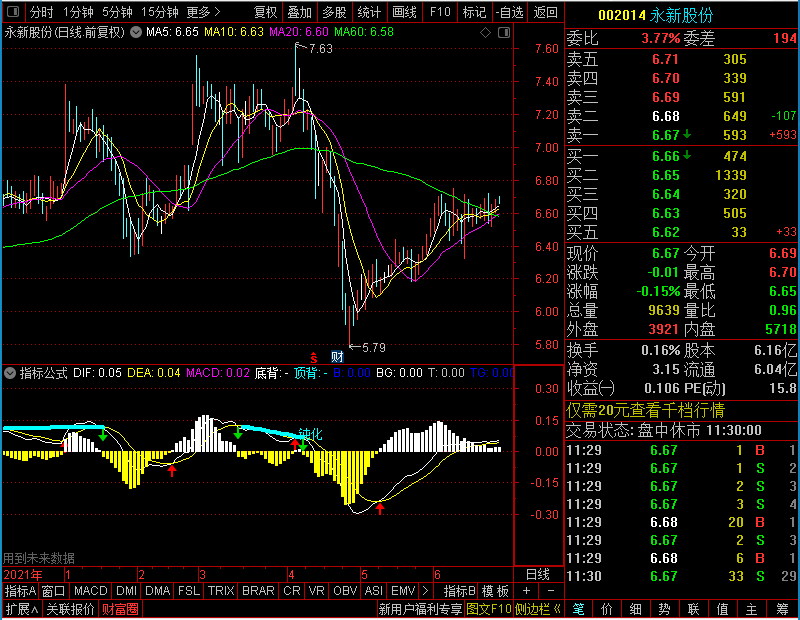Click 返回 to go back
800x620 pixels.
545,12
